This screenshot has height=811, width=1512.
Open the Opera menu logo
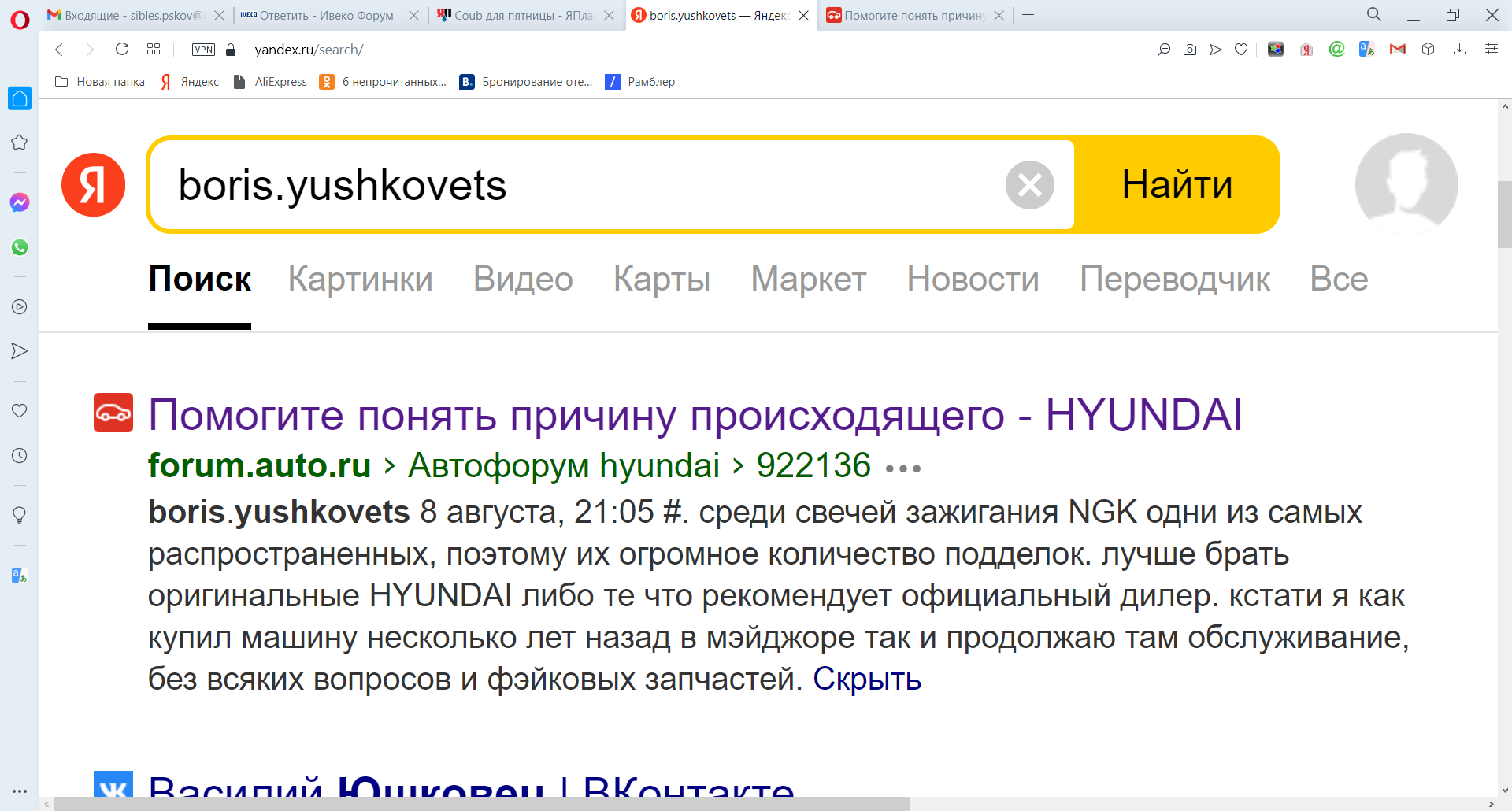click(x=20, y=20)
